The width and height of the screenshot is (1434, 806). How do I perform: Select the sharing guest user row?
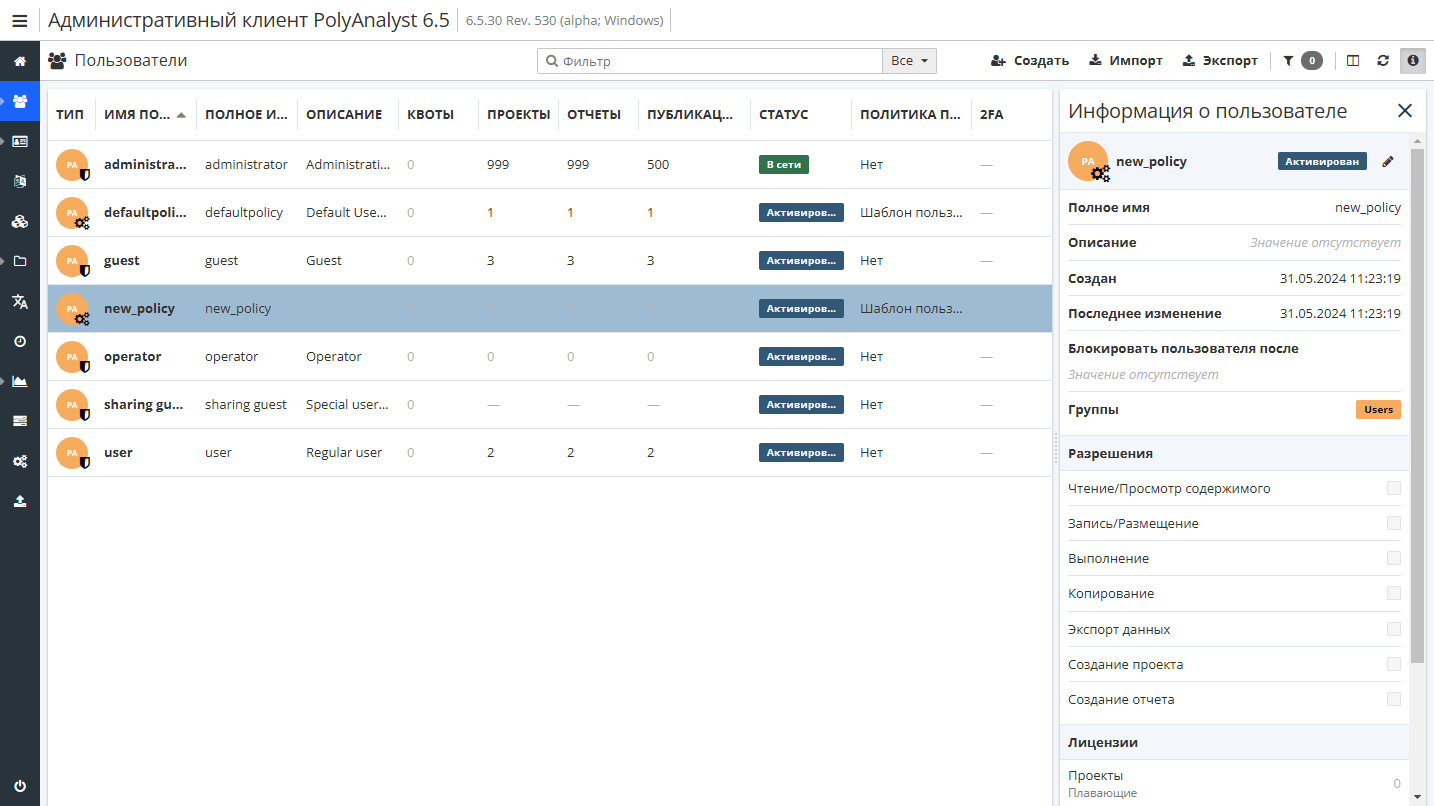(x=550, y=405)
